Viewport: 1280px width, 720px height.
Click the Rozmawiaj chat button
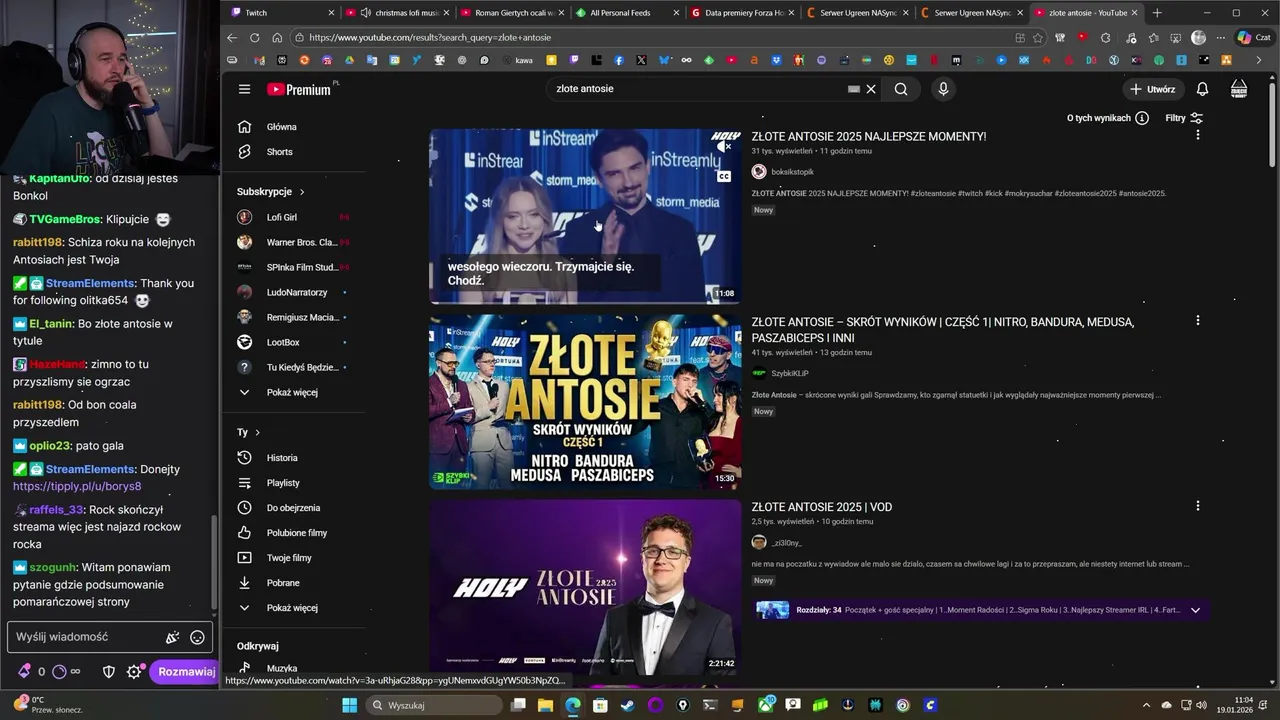pyautogui.click(x=186, y=672)
